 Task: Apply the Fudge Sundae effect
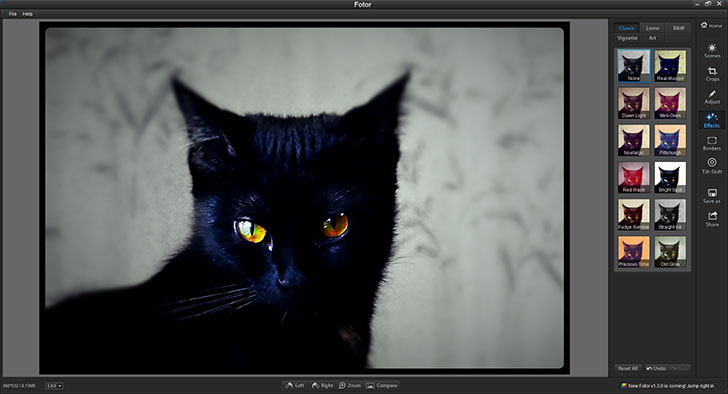click(x=634, y=214)
